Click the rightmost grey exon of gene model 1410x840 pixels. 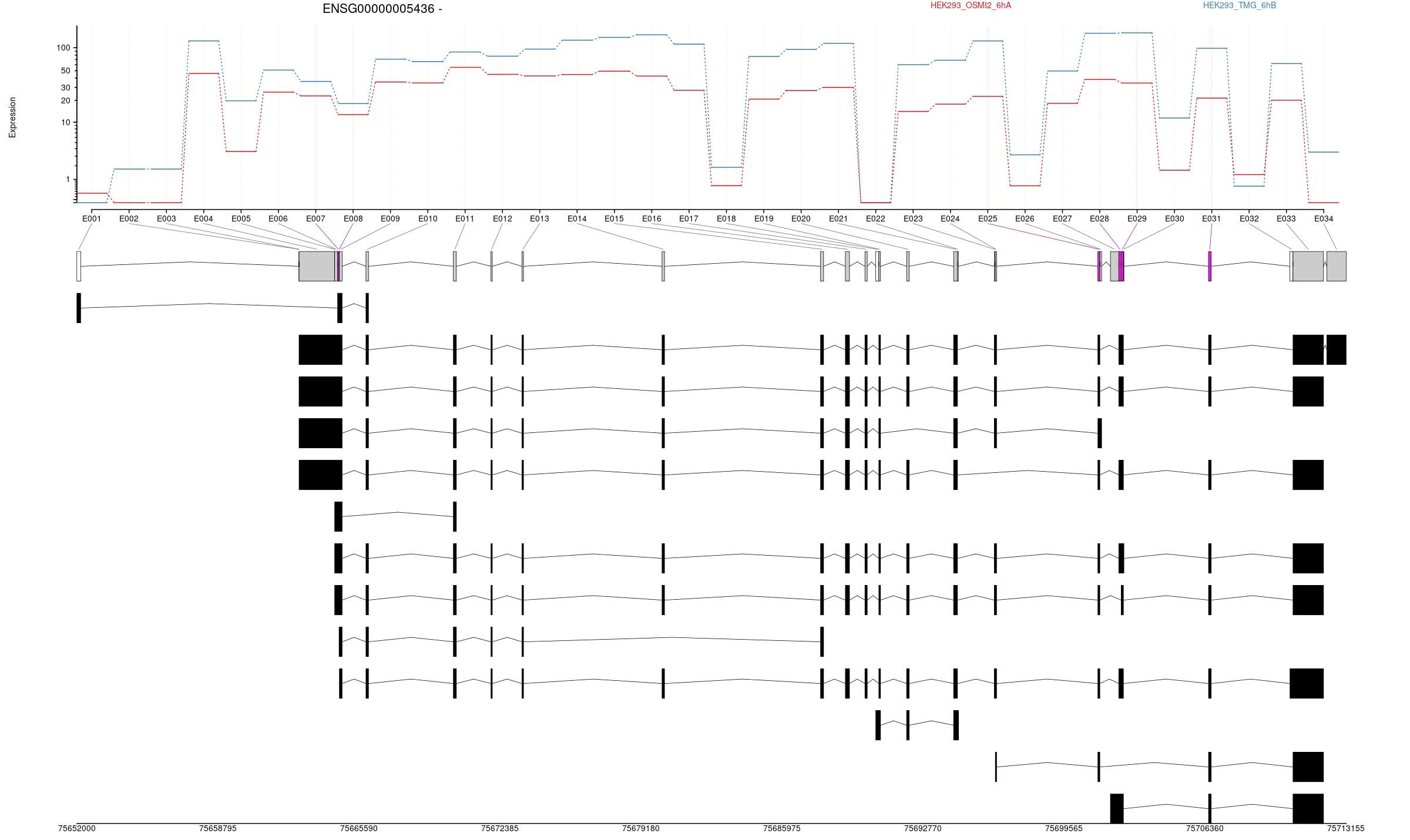point(1337,266)
